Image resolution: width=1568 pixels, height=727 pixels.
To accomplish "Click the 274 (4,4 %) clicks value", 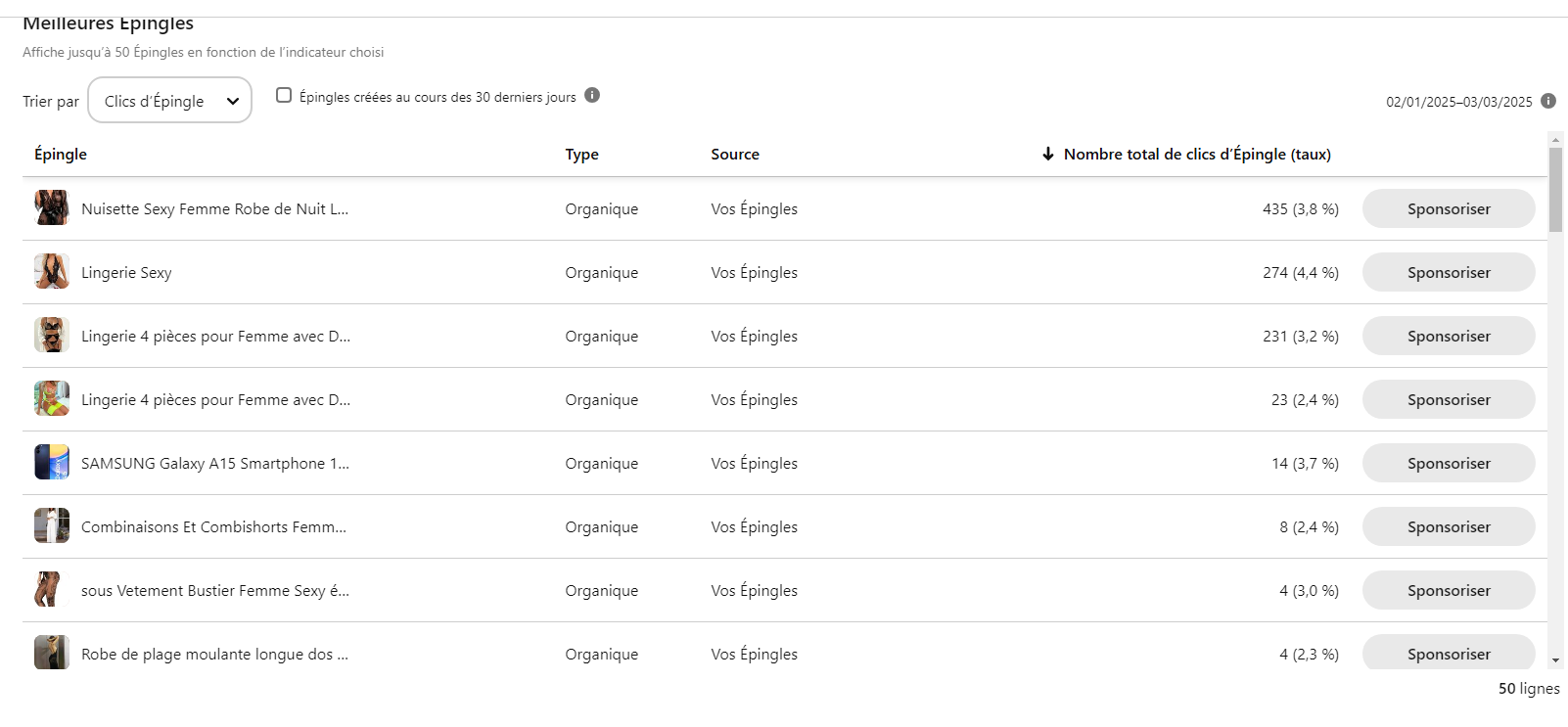I will coord(1301,272).
